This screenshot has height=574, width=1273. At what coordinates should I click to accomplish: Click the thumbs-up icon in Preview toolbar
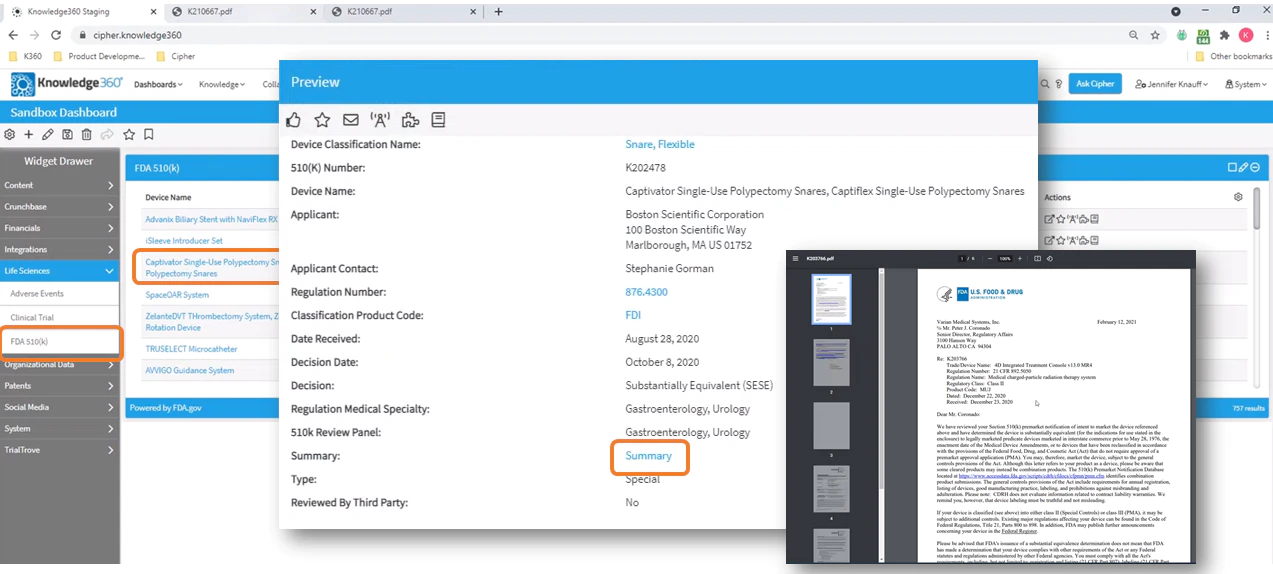pyautogui.click(x=293, y=120)
